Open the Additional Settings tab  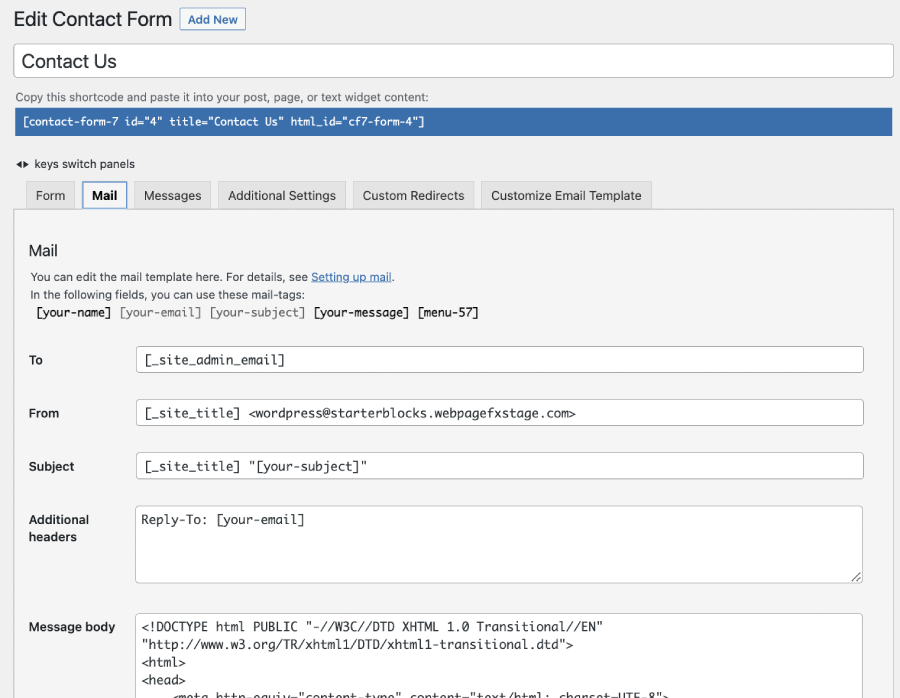[x=281, y=195]
